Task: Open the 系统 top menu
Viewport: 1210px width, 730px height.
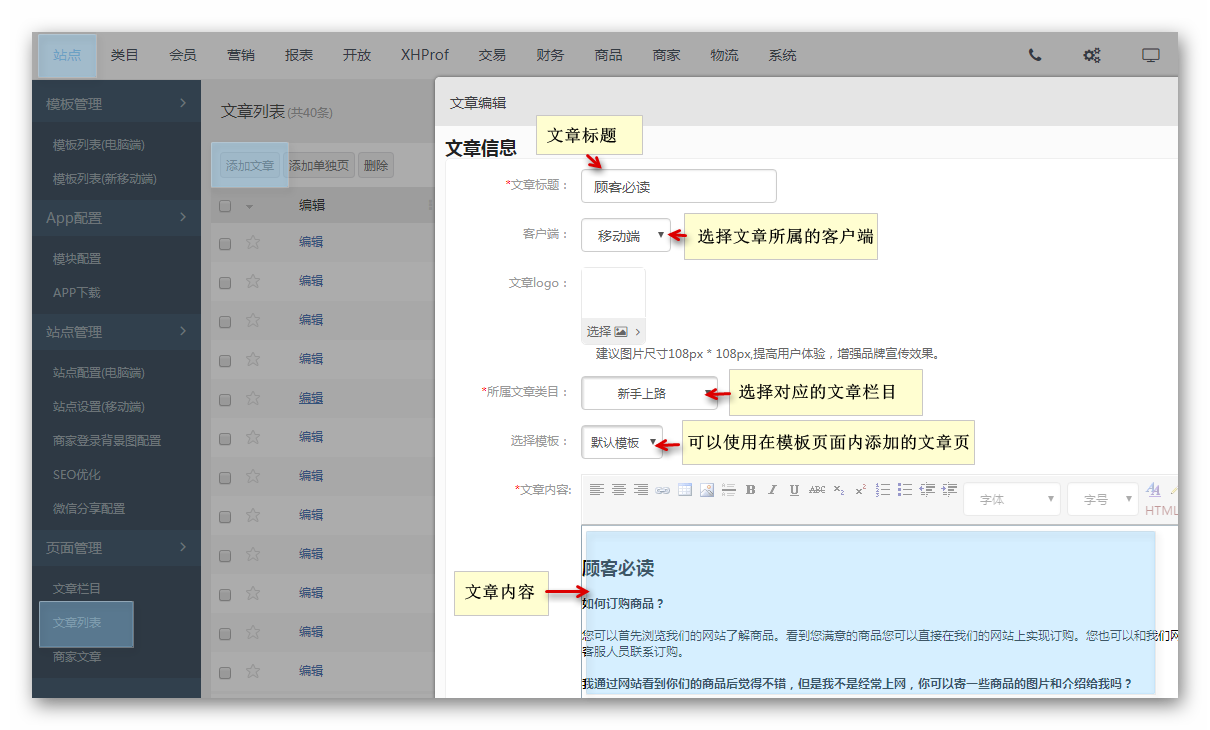Action: point(782,55)
